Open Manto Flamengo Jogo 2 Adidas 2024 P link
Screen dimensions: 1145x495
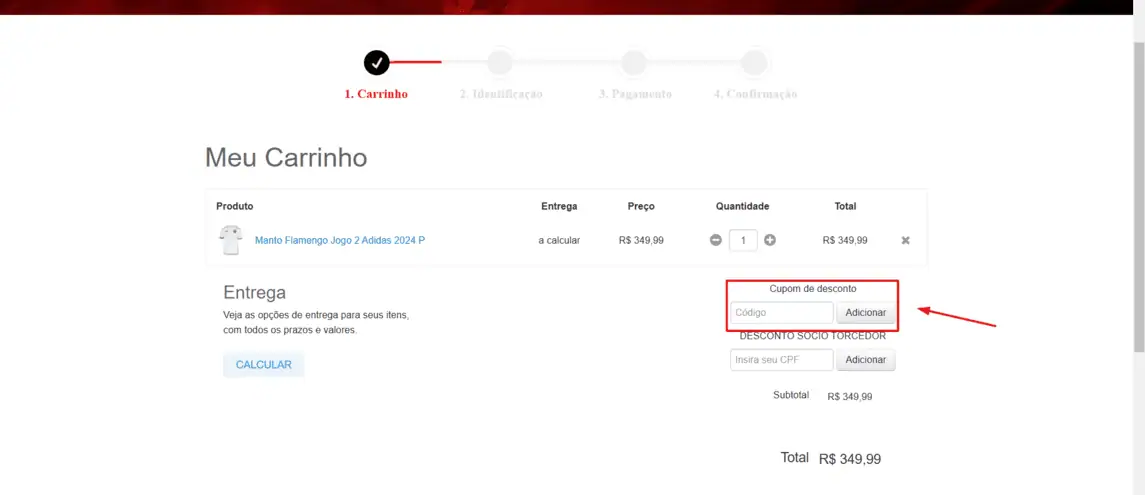(340, 240)
